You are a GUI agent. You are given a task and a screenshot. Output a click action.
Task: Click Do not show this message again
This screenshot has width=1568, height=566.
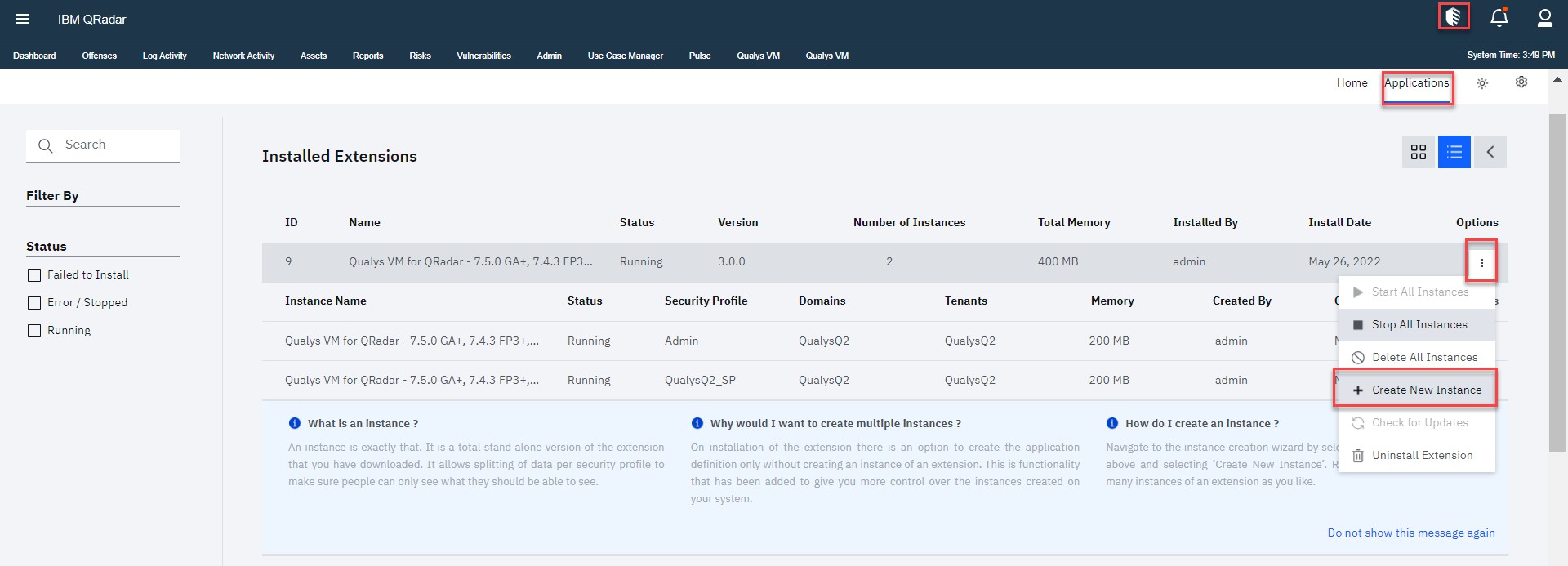1410,533
